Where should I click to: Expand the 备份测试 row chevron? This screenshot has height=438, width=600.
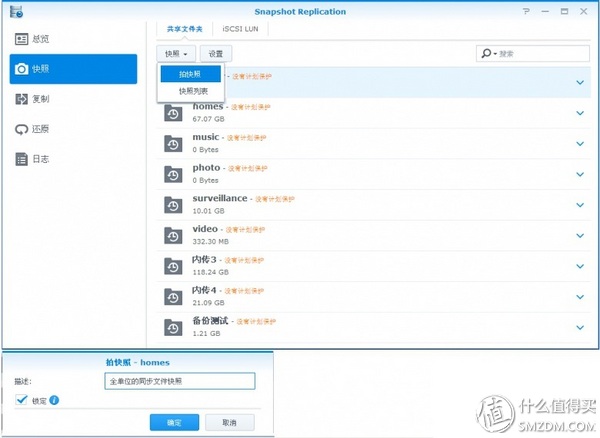580,327
